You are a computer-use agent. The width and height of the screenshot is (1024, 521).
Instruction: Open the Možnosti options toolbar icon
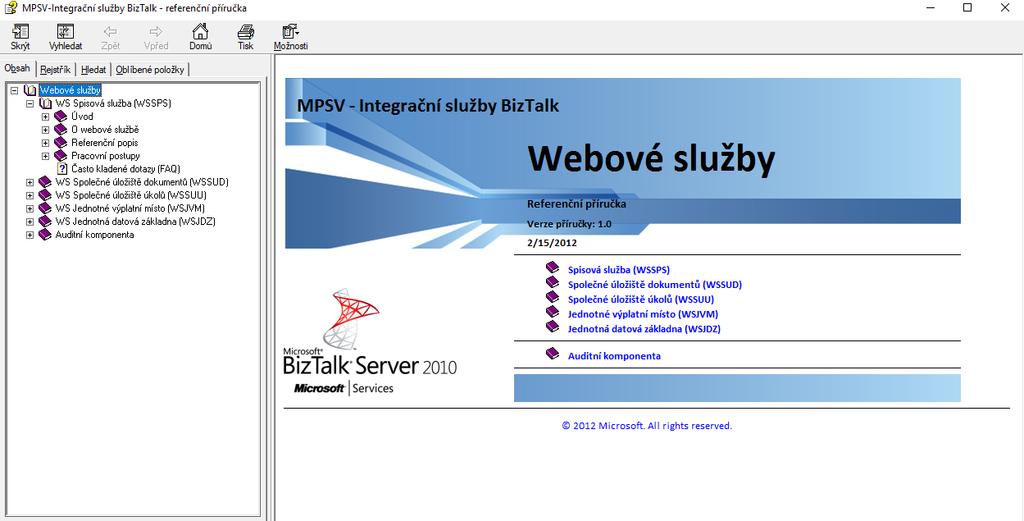290,31
